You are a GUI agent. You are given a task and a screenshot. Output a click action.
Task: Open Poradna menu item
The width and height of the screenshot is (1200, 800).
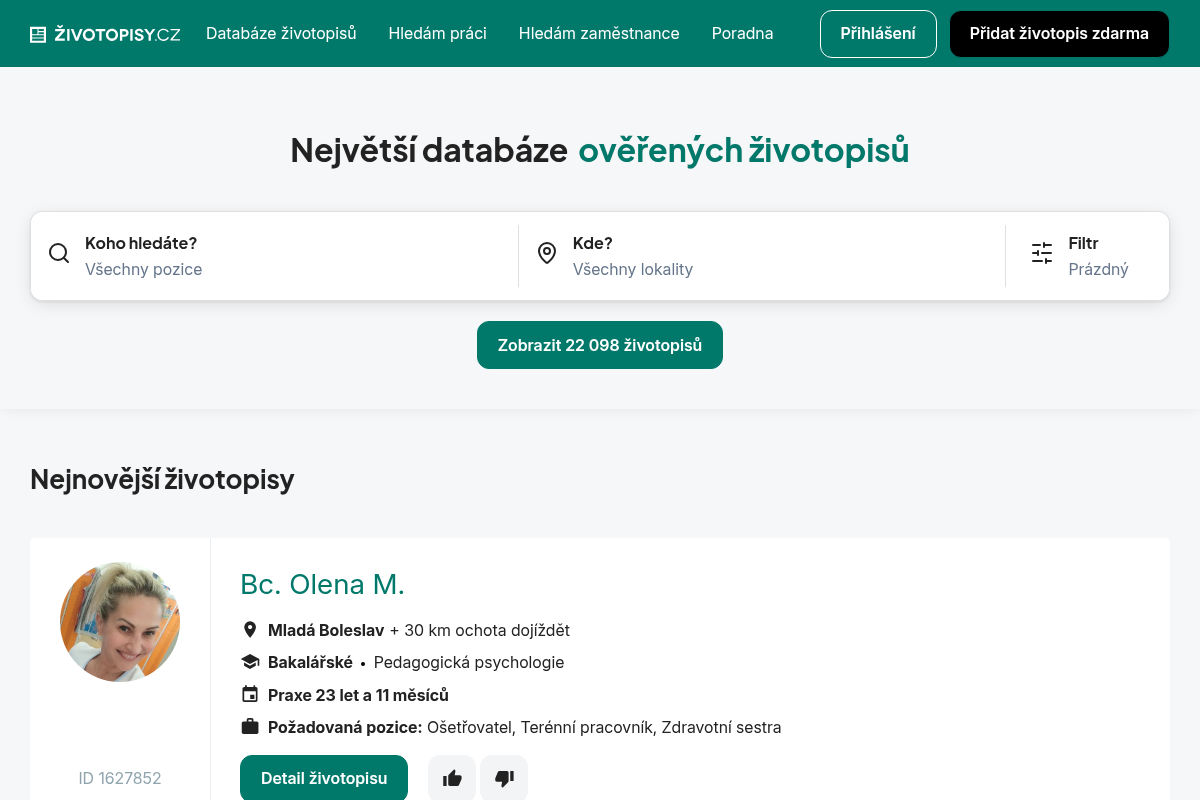click(x=742, y=34)
